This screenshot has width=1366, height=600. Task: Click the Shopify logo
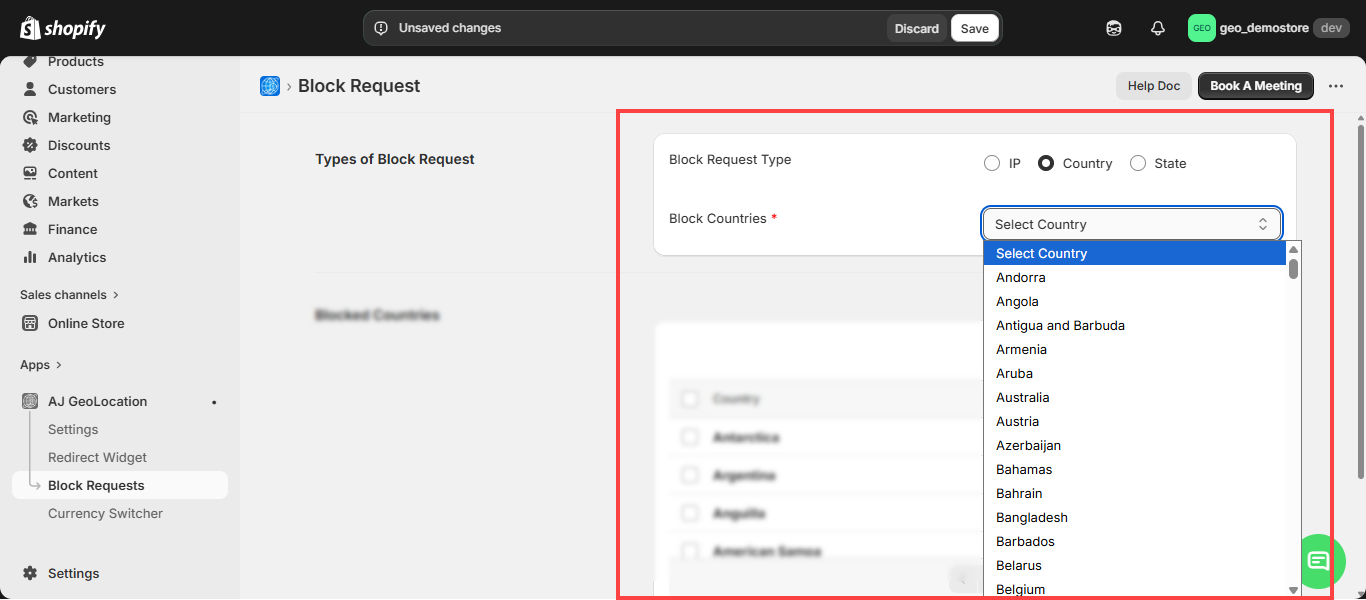coord(62,28)
